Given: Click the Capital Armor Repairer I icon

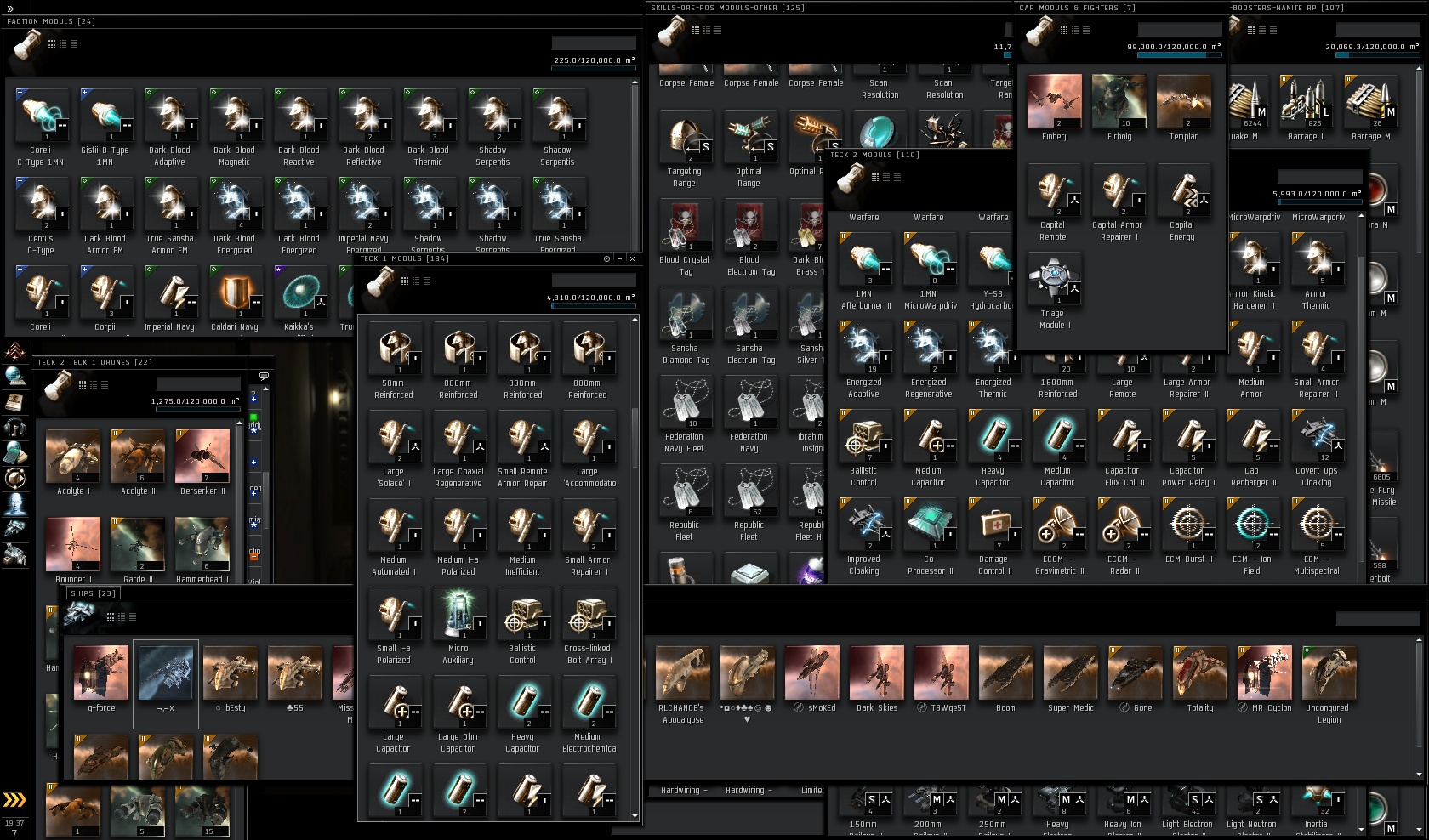Looking at the screenshot, I should pyautogui.click(x=1119, y=190).
